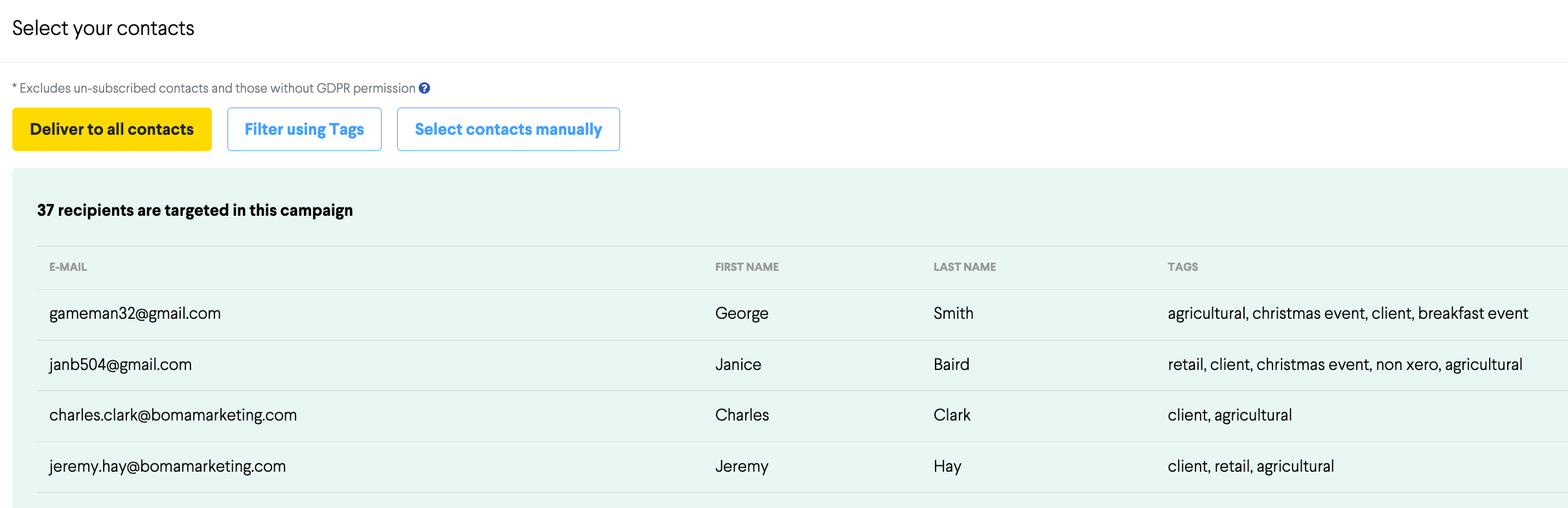This screenshot has width=1568, height=508.
Task: Click the LAST NAME column header
Action: pyautogui.click(x=964, y=267)
